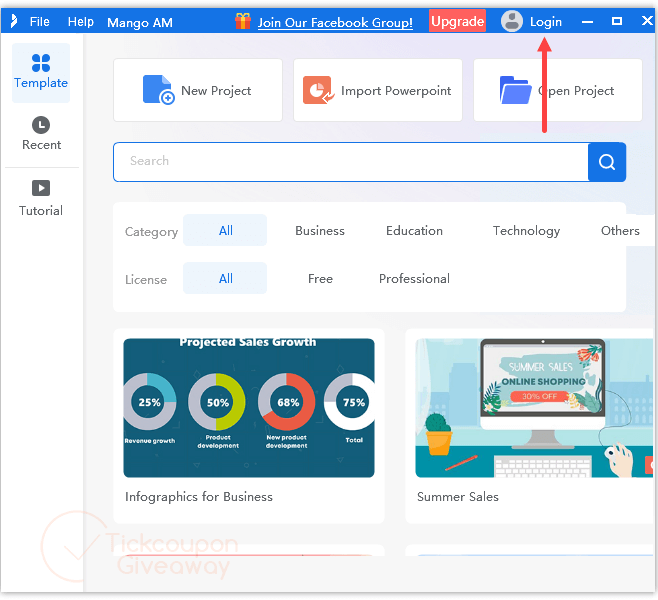
Task: Filter category by Education
Action: tap(414, 231)
